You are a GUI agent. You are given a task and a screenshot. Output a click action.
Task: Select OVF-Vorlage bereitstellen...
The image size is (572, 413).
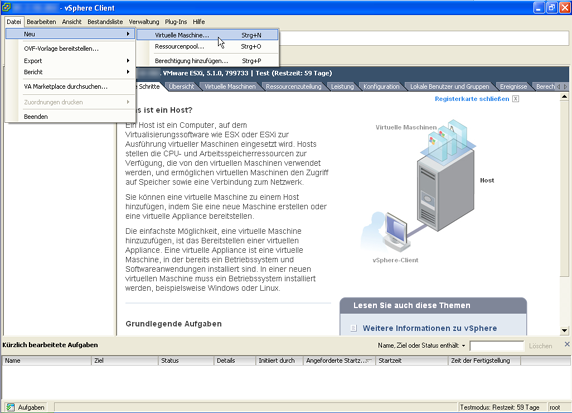coord(70,49)
